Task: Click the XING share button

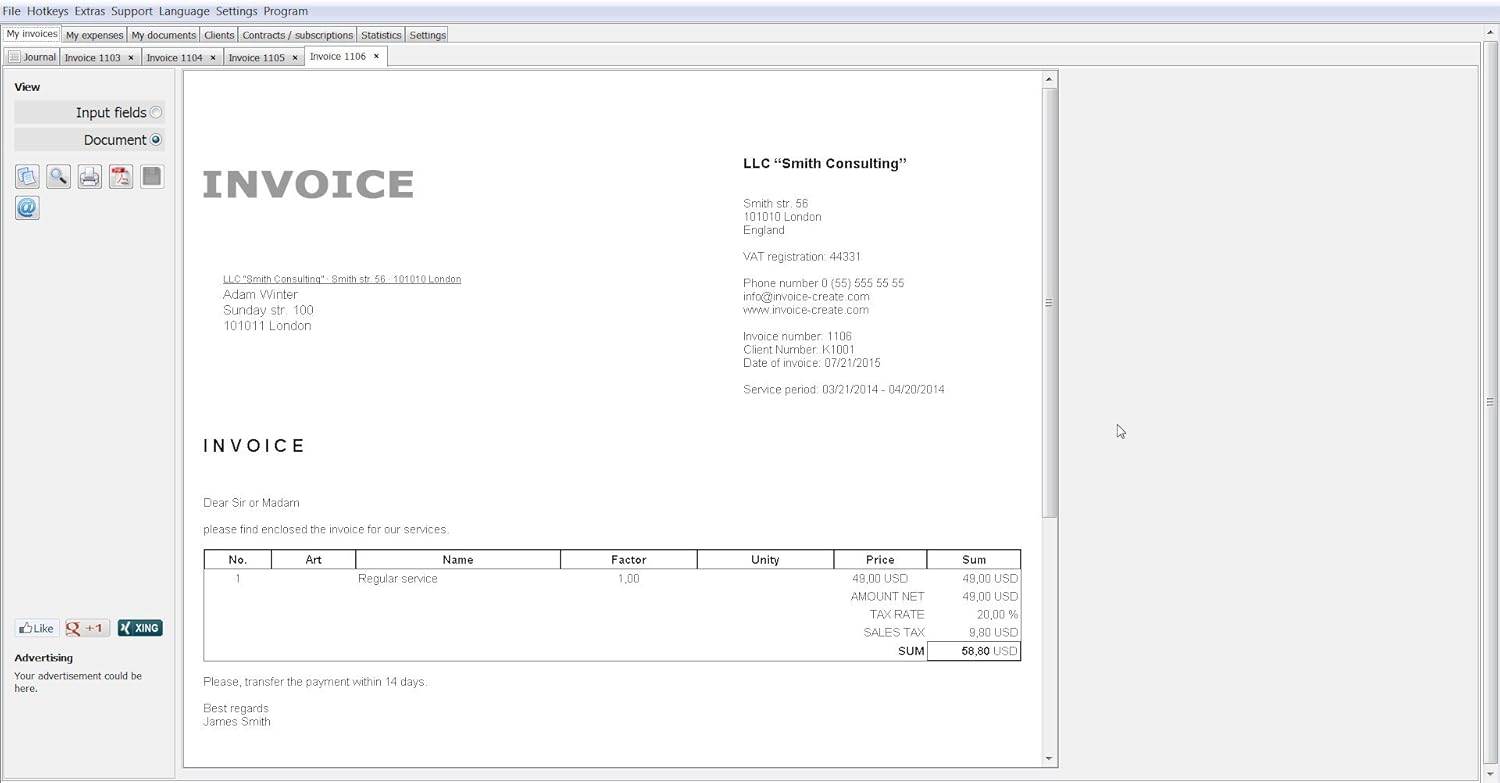Action: tap(140, 628)
